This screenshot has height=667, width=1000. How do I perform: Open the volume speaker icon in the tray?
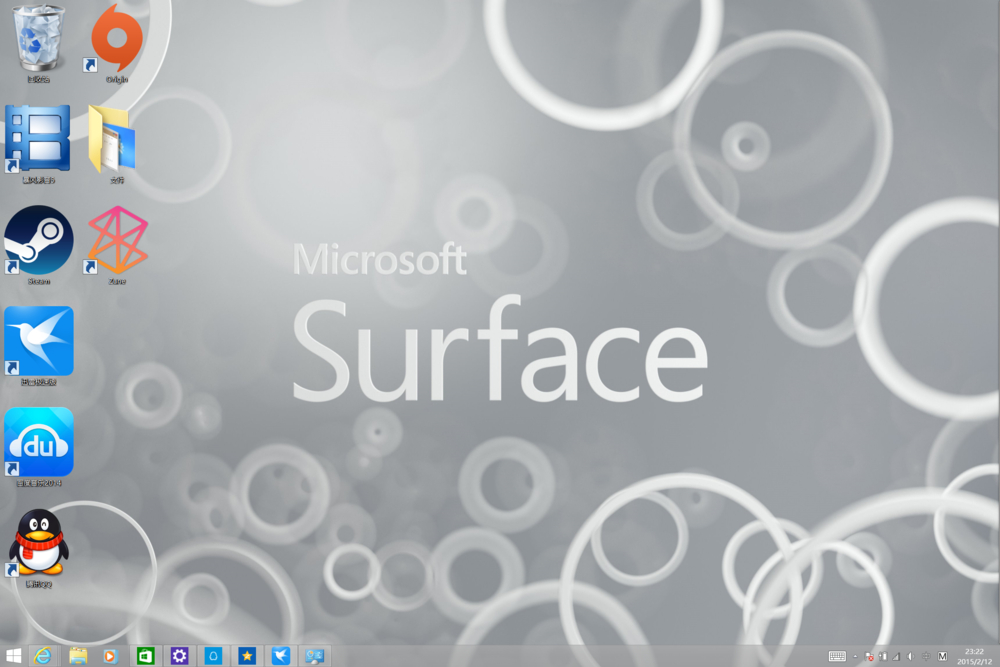point(911,656)
